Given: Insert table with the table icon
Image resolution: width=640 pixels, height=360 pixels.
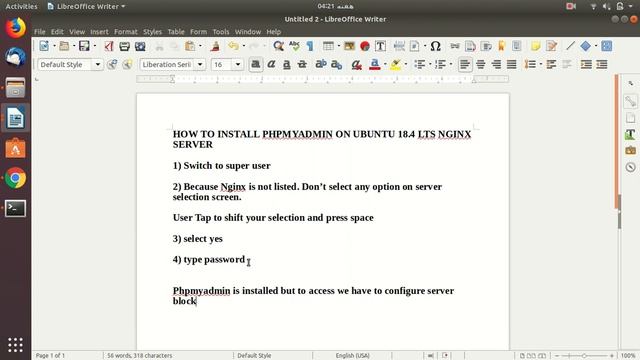Looking at the screenshot, I should [328, 46].
